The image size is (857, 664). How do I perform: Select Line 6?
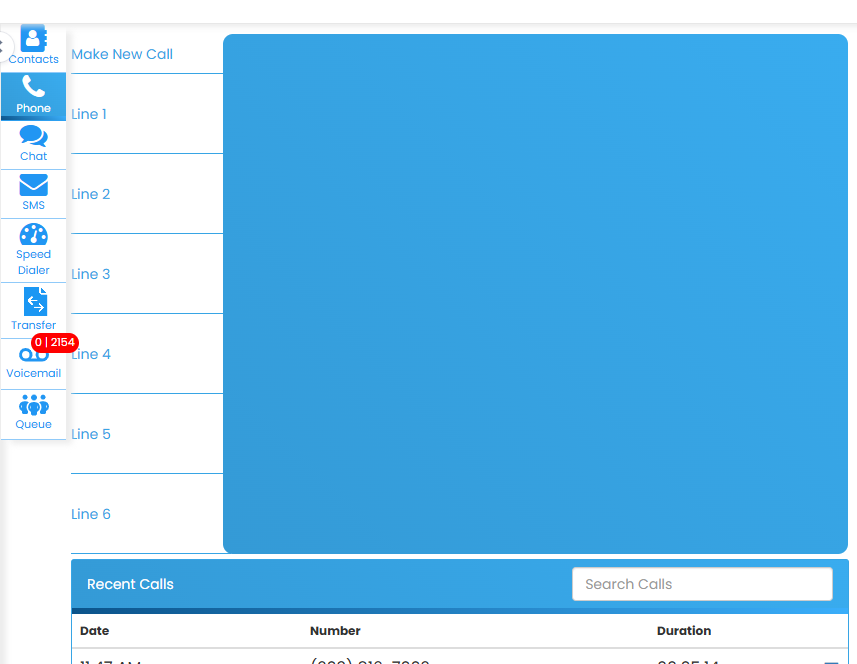[x=91, y=514]
